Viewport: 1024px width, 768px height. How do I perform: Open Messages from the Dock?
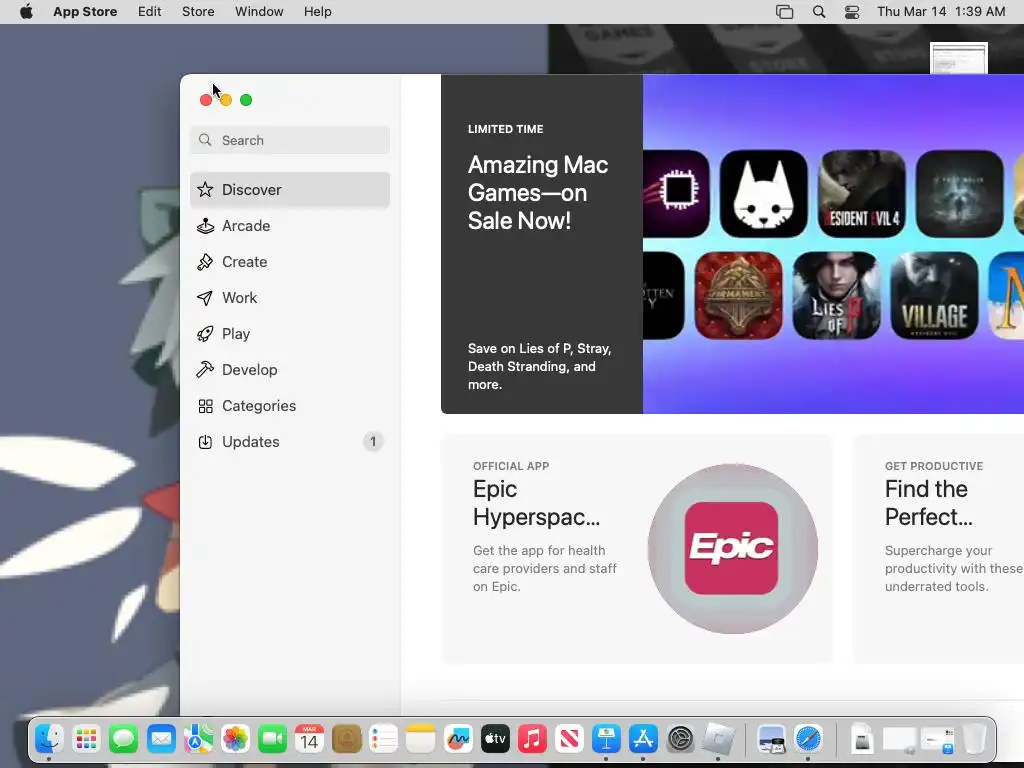pyautogui.click(x=123, y=739)
